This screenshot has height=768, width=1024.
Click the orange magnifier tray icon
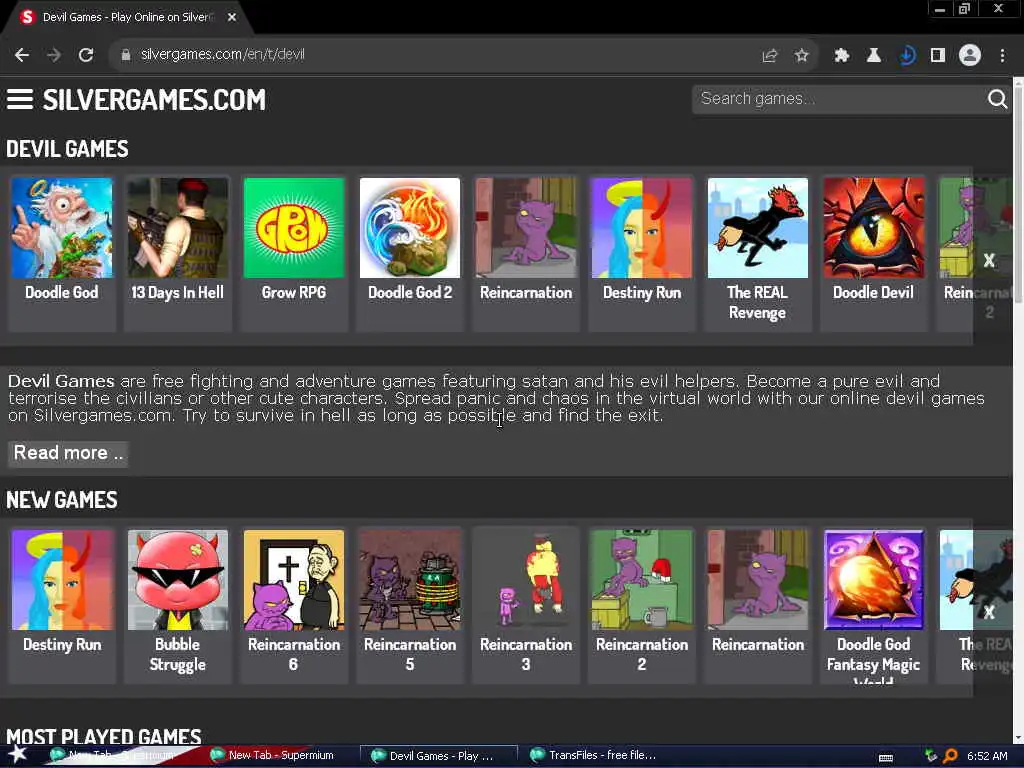(x=950, y=756)
